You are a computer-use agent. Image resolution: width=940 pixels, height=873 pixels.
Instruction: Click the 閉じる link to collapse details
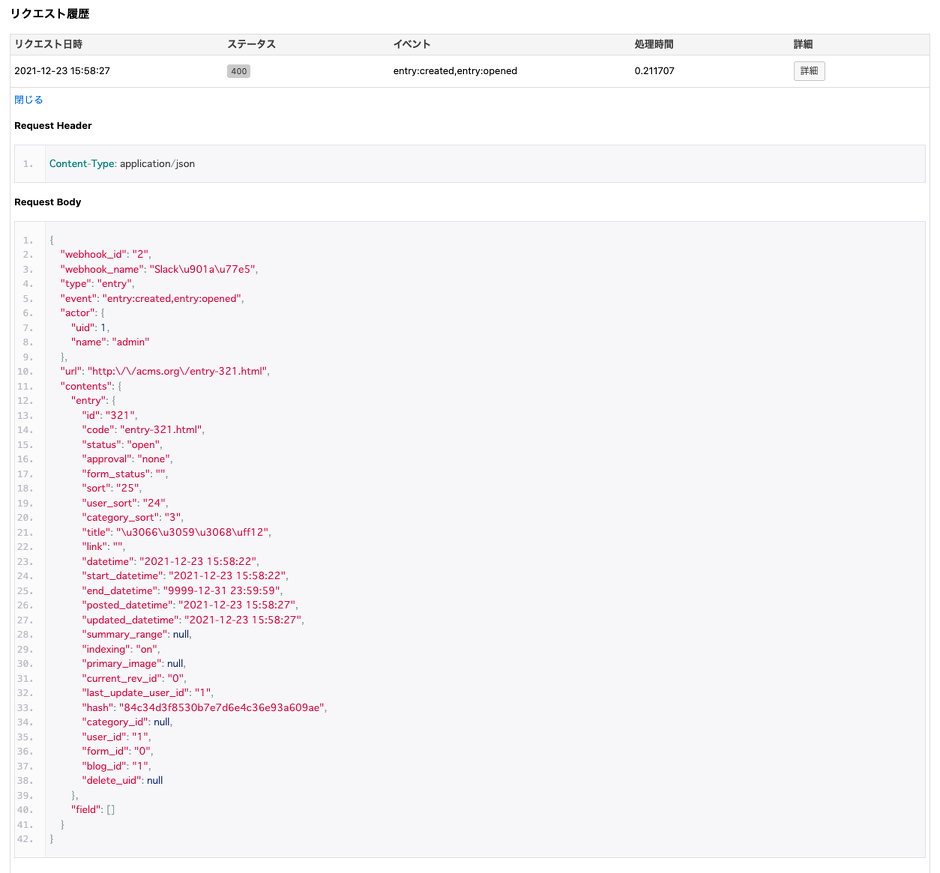coord(29,100)
